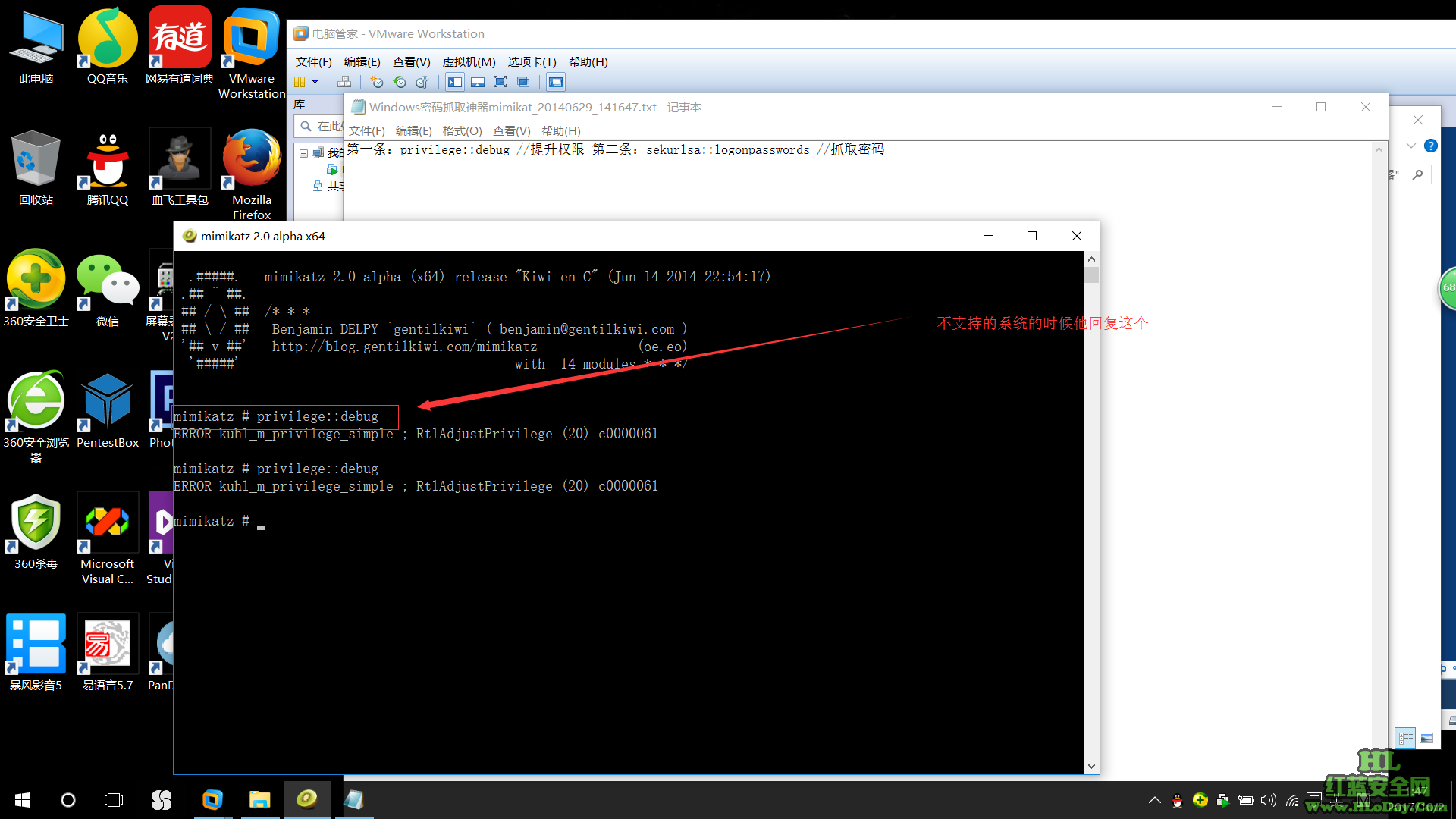Click the VMware pause (suspend) toolbar icon
The width and height of the screenshot is (1456, 819).
point(300,82)
